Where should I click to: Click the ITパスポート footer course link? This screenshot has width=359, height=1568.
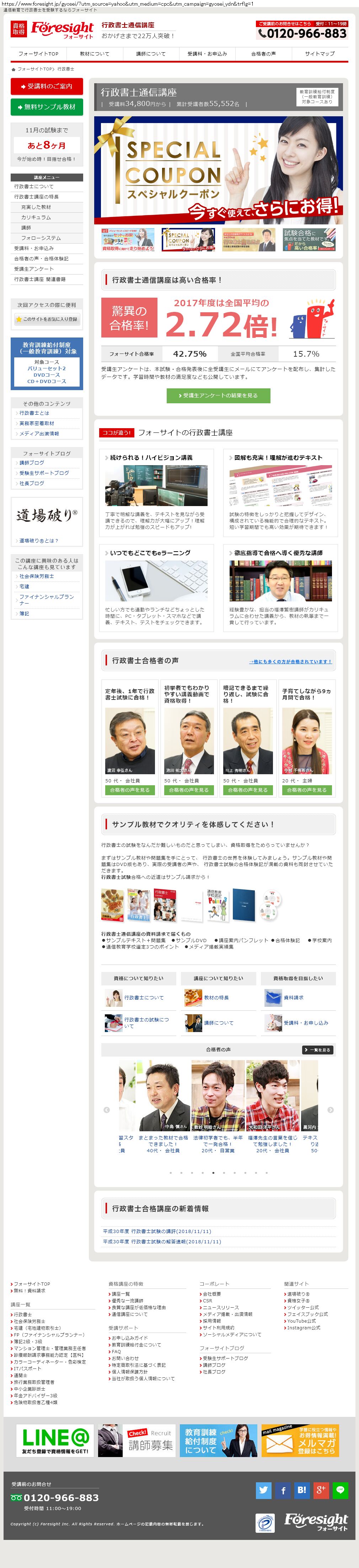[27, 1368]
